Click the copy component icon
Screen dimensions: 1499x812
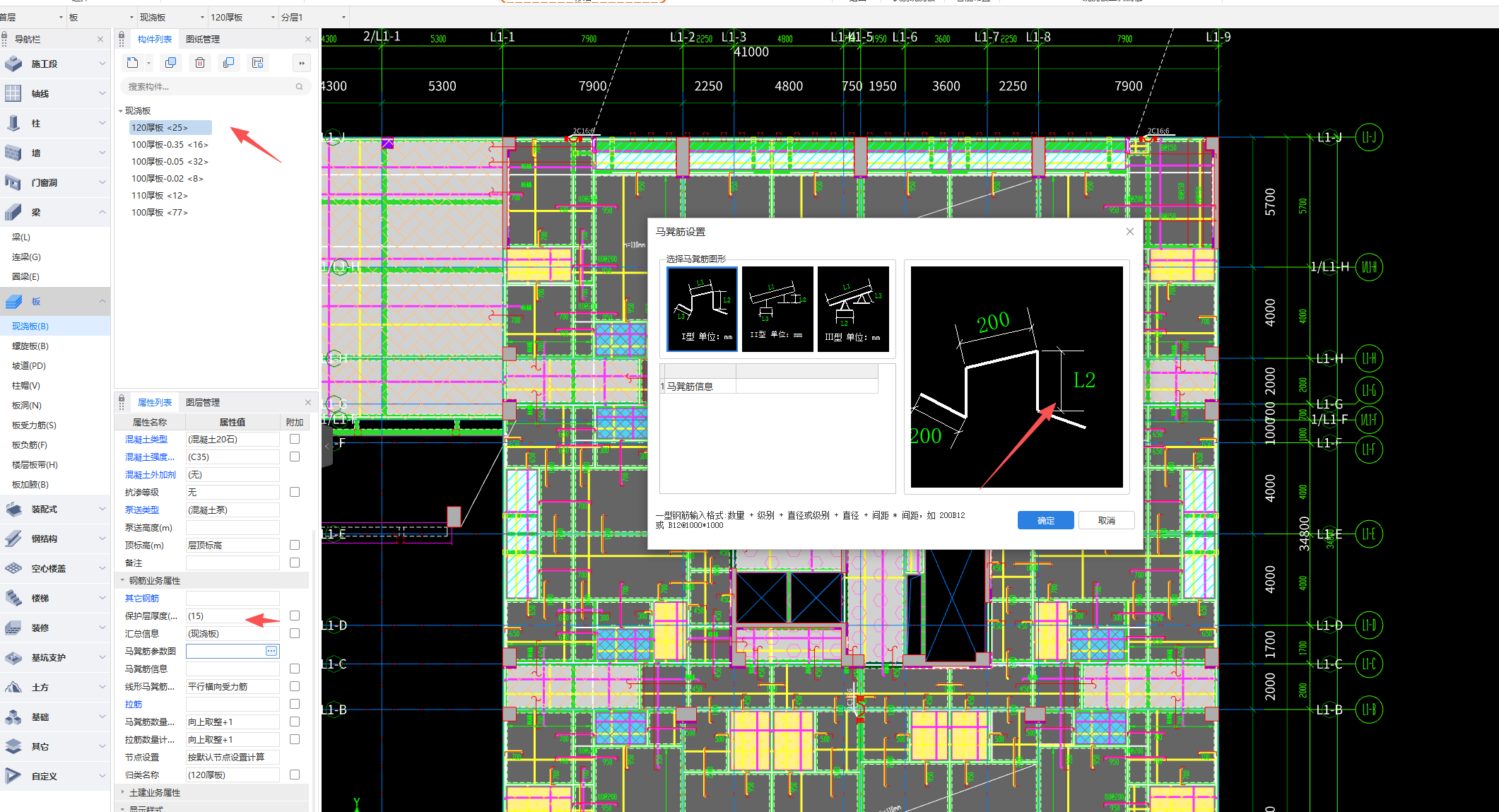coord(170,63)
